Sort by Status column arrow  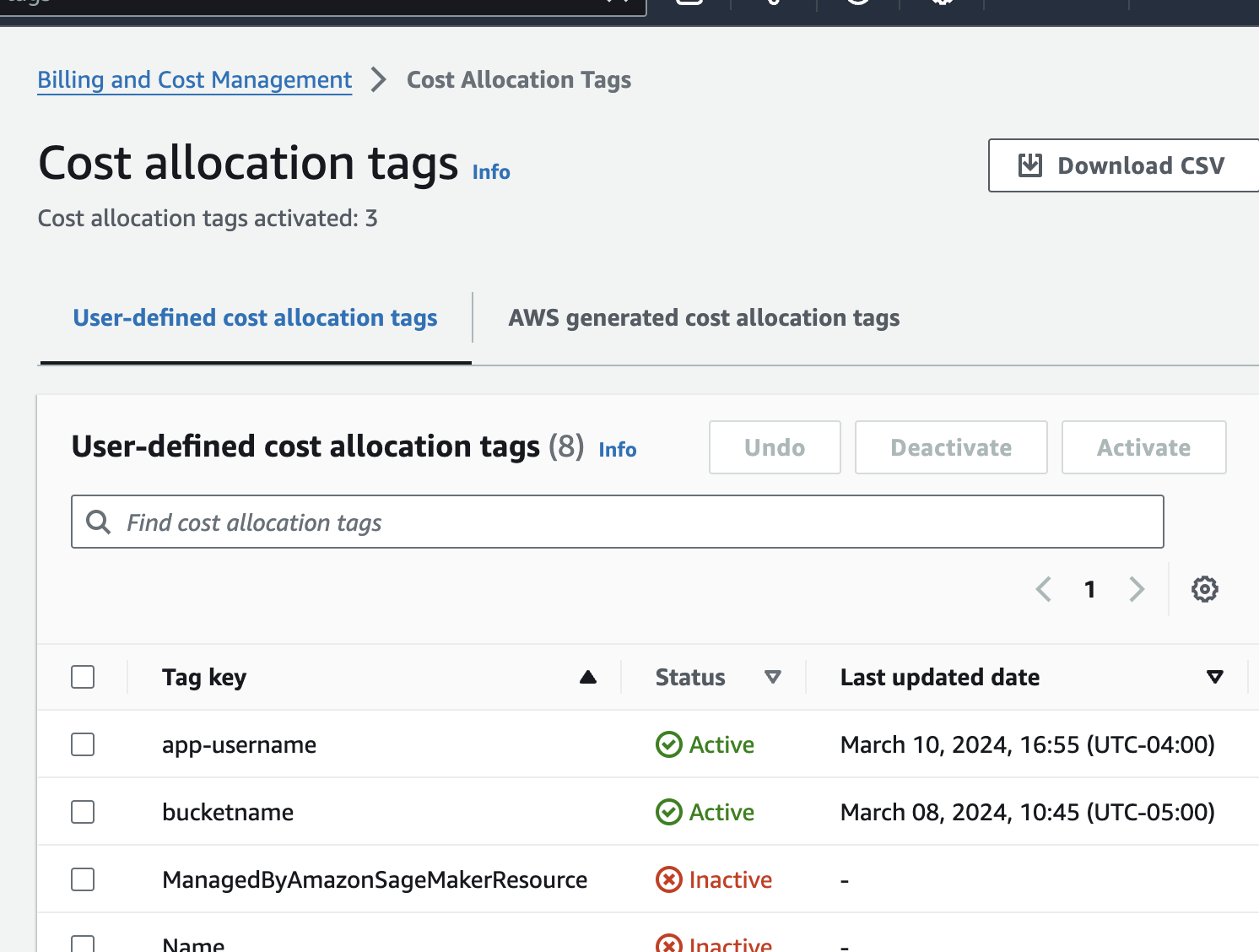(x=772, y=677)
